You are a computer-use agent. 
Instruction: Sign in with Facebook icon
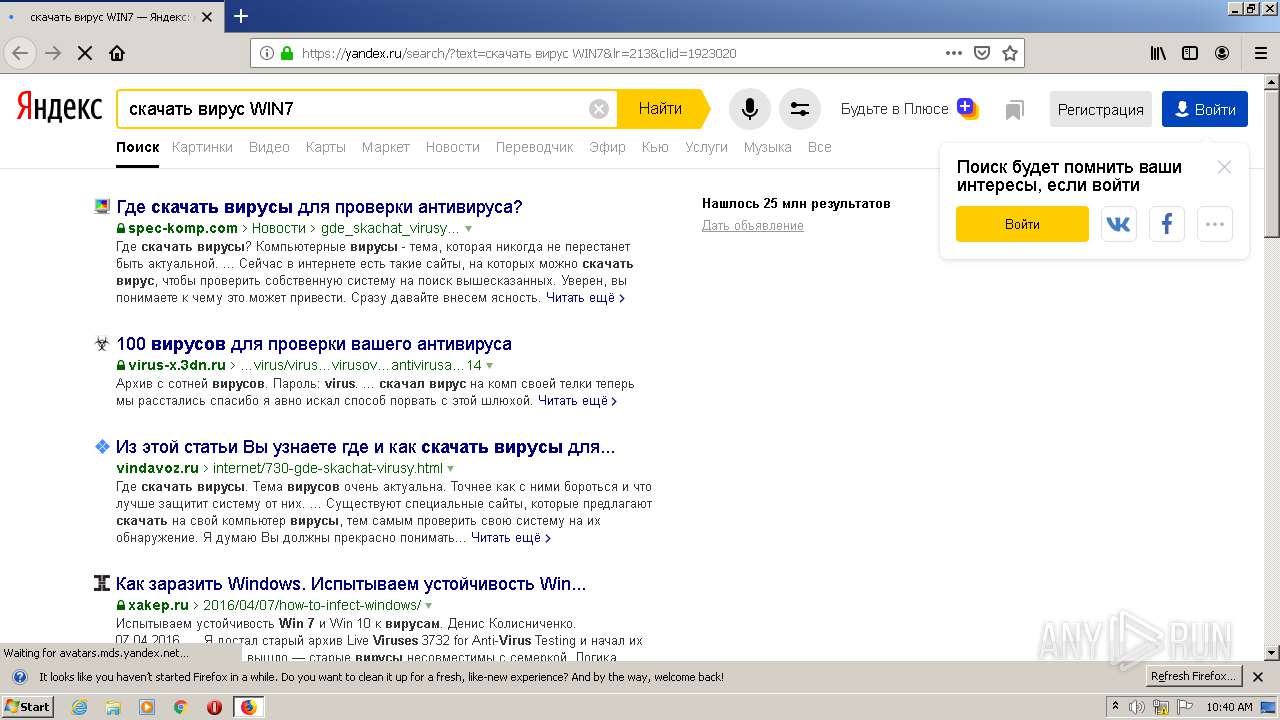pyautogui.click(x=1167, y=224)
